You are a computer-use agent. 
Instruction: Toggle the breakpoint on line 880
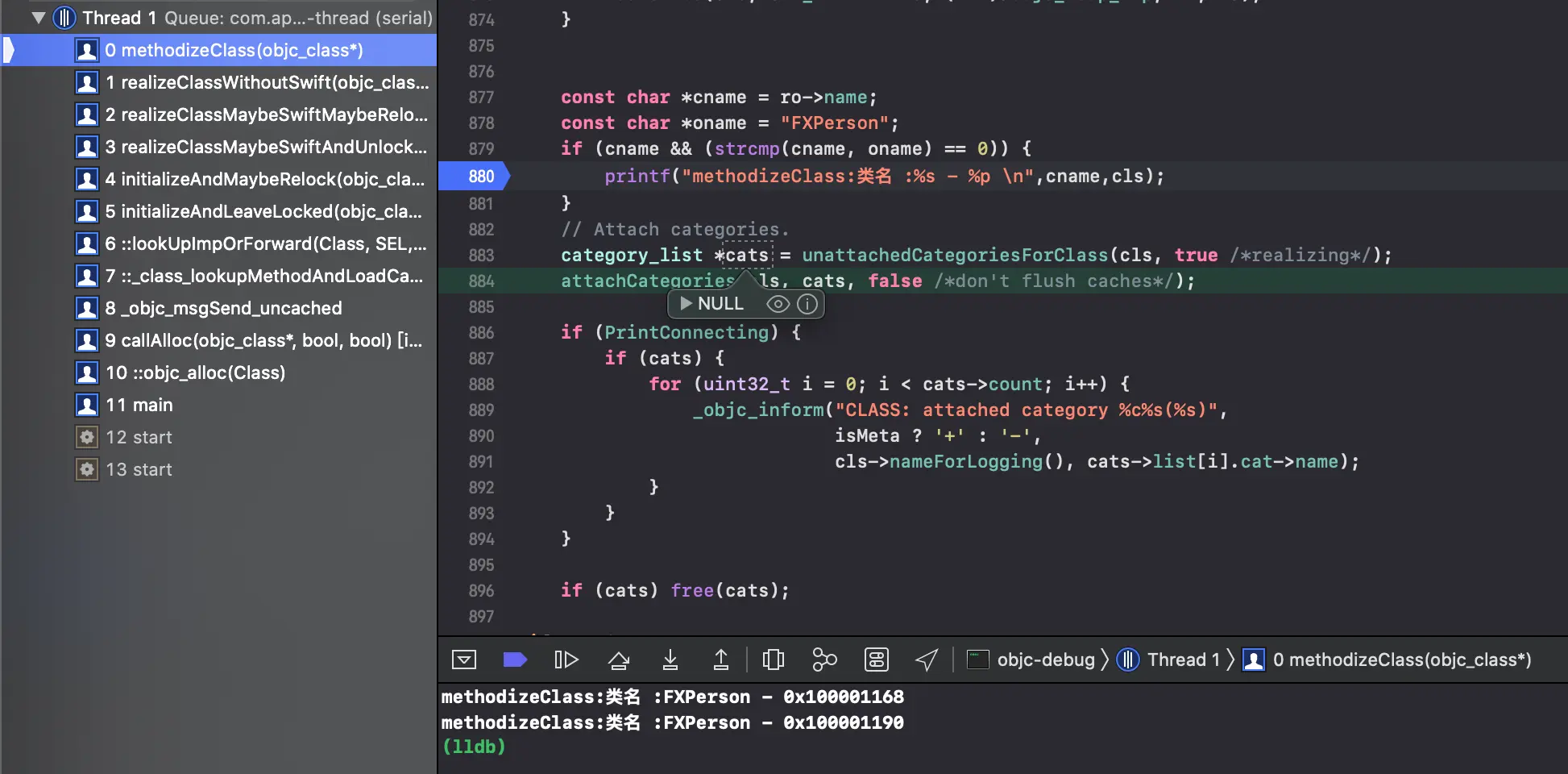click(x=475, y=176)
